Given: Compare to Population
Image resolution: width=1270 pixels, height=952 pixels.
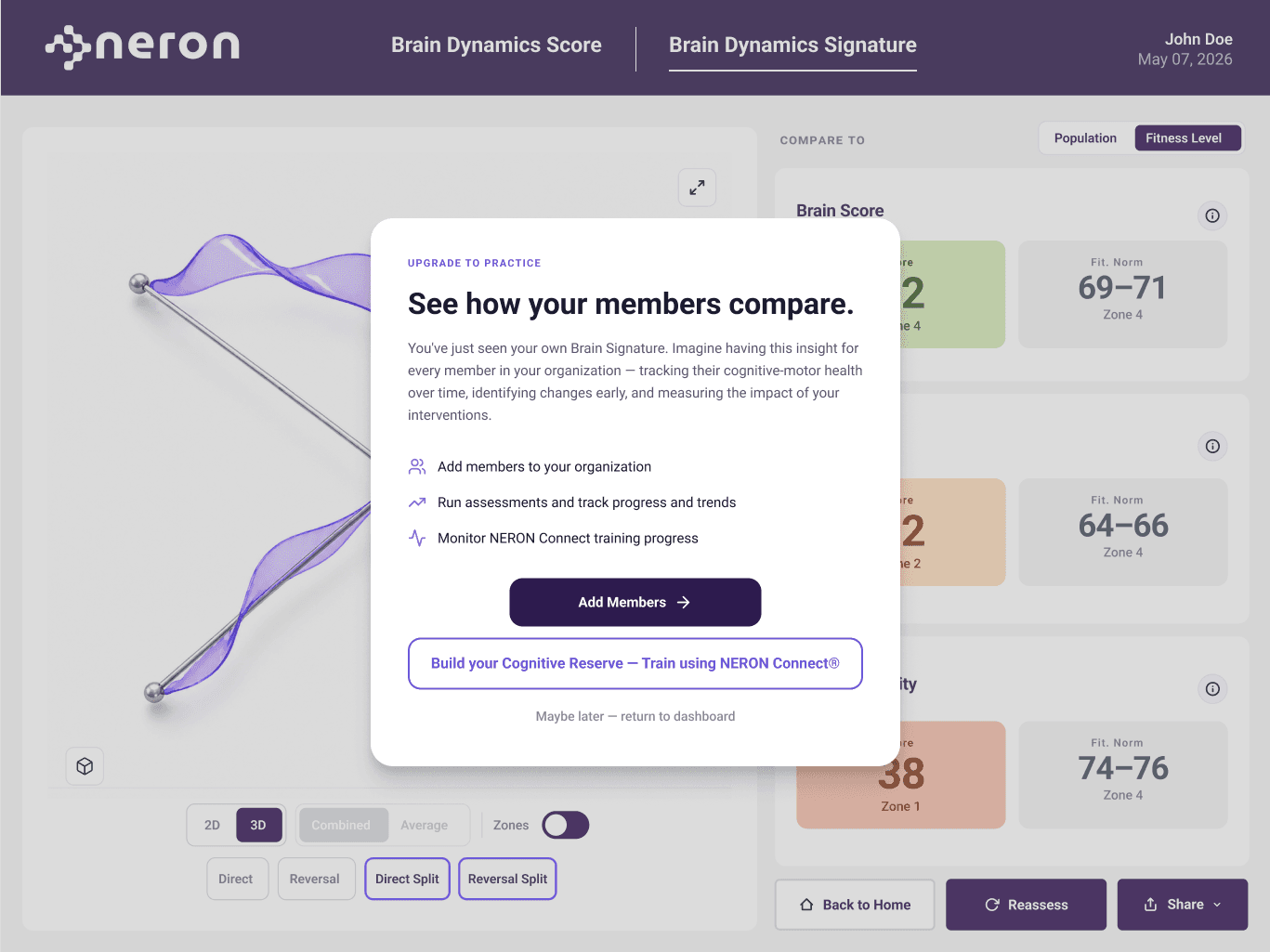Looking at the screenshot, I should pos(1085,138).
